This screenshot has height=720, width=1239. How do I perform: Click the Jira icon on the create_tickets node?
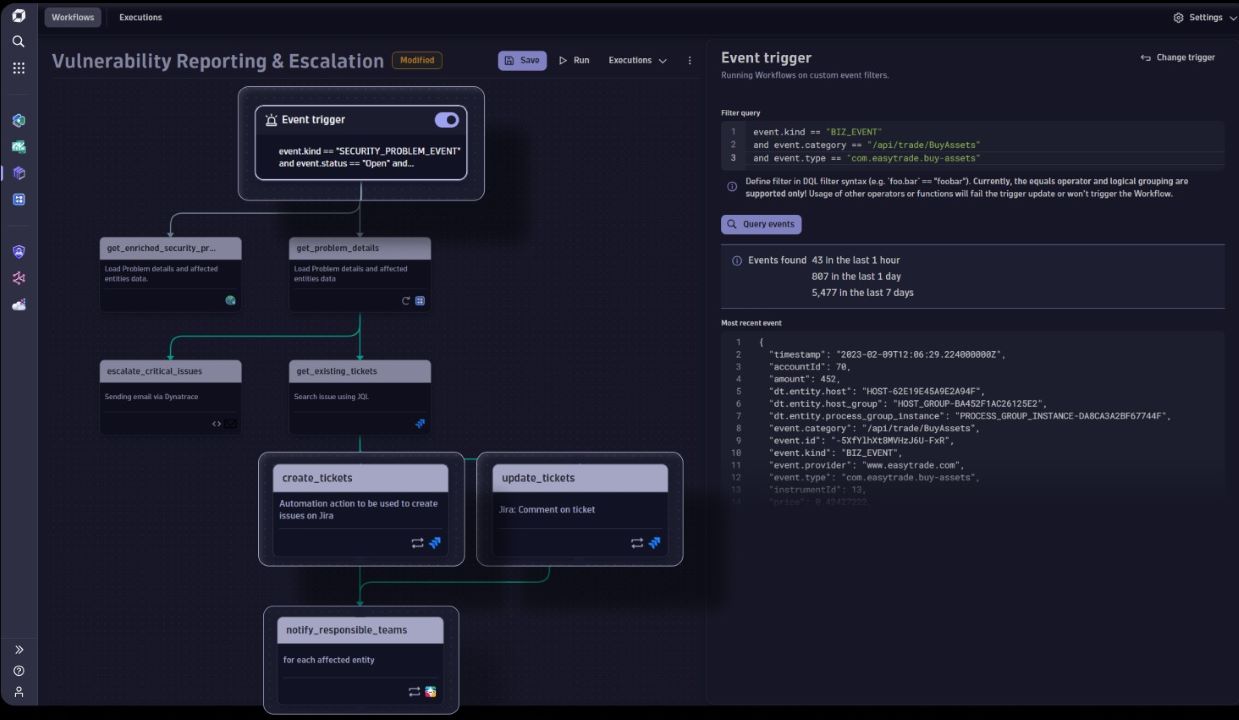point(435,543)
